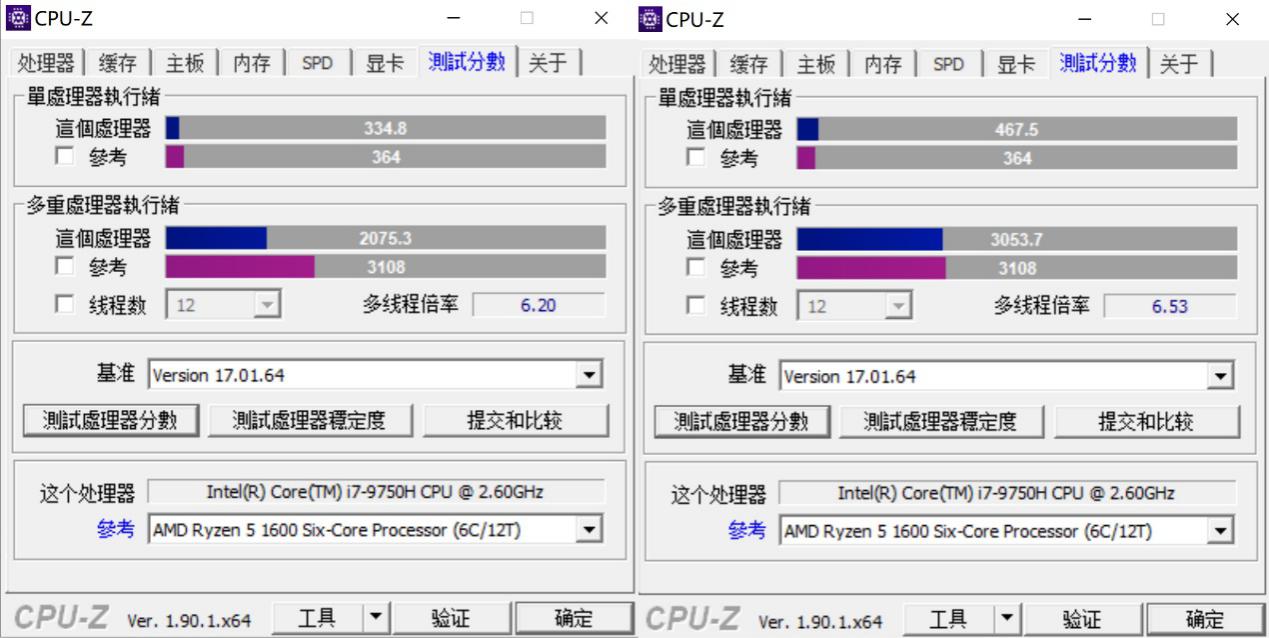The image size is (1269, 638).
Task: Click single-thread score bar 467.5
Action: point(1017,127)
